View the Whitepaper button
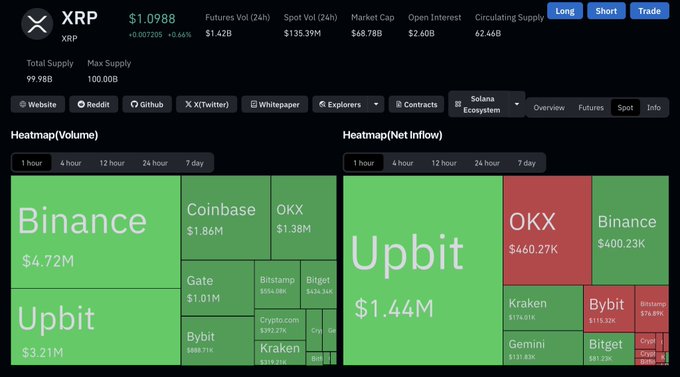Screen dimensions: 680x377 coord(275,105)
